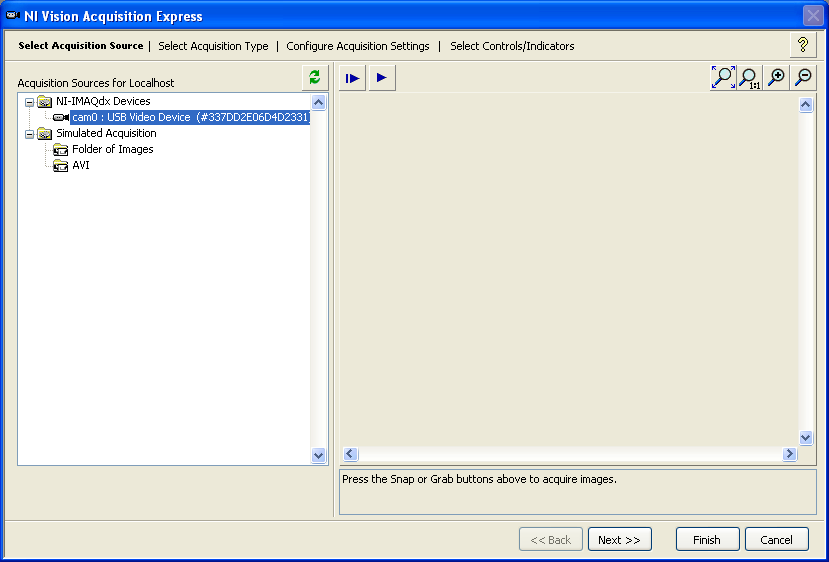Click the disabled << Back button
Viewport: 829px width, 562px height.
pos(551,539)
